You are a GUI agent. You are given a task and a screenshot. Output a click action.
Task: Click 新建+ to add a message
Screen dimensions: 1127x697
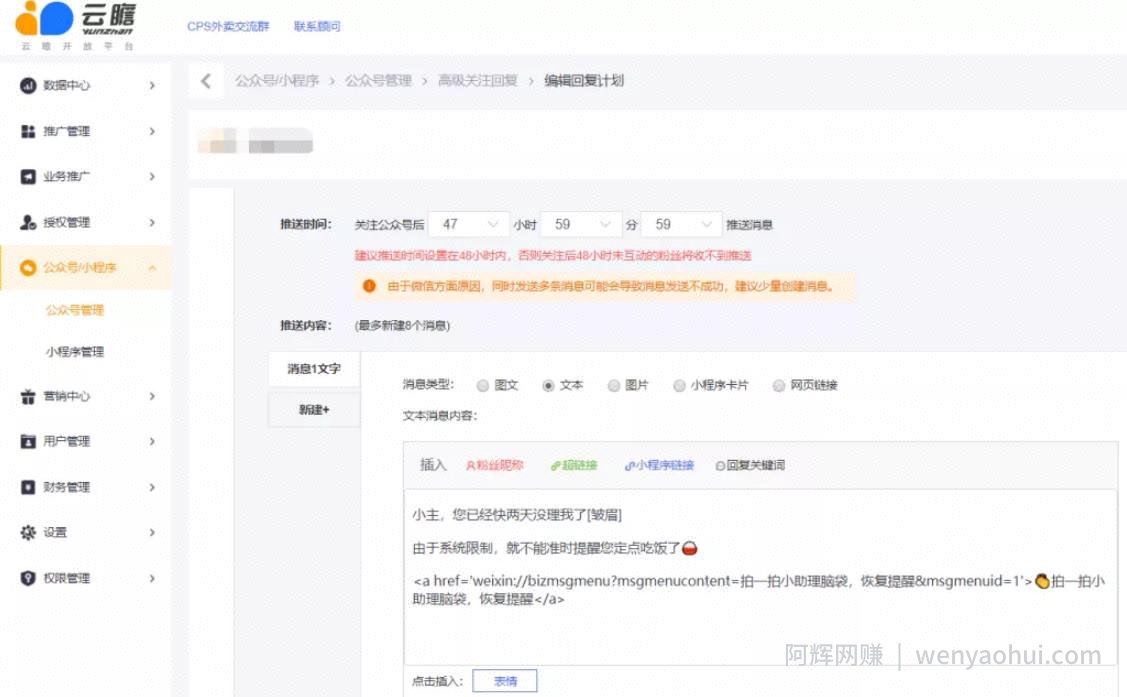click(314, 410)
